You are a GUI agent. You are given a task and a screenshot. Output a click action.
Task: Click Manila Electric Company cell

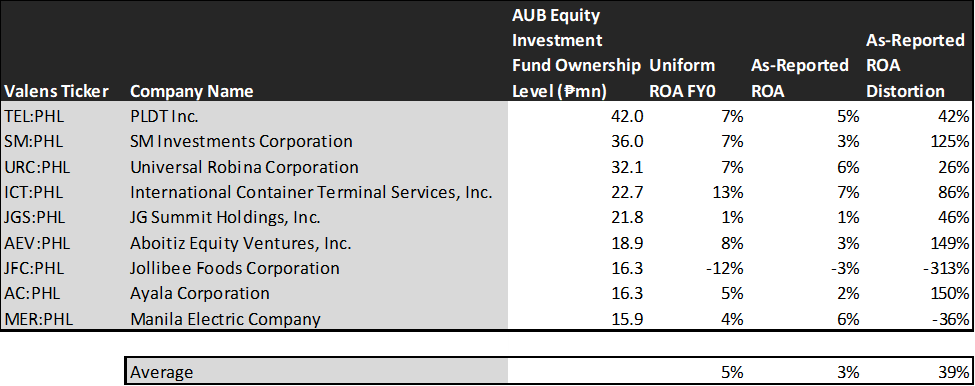click(x=225, y=319)
